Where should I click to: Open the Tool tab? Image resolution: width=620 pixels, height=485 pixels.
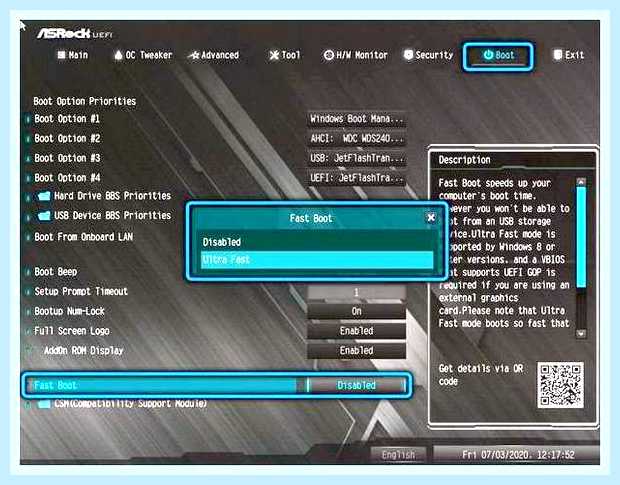coord(285,55)
